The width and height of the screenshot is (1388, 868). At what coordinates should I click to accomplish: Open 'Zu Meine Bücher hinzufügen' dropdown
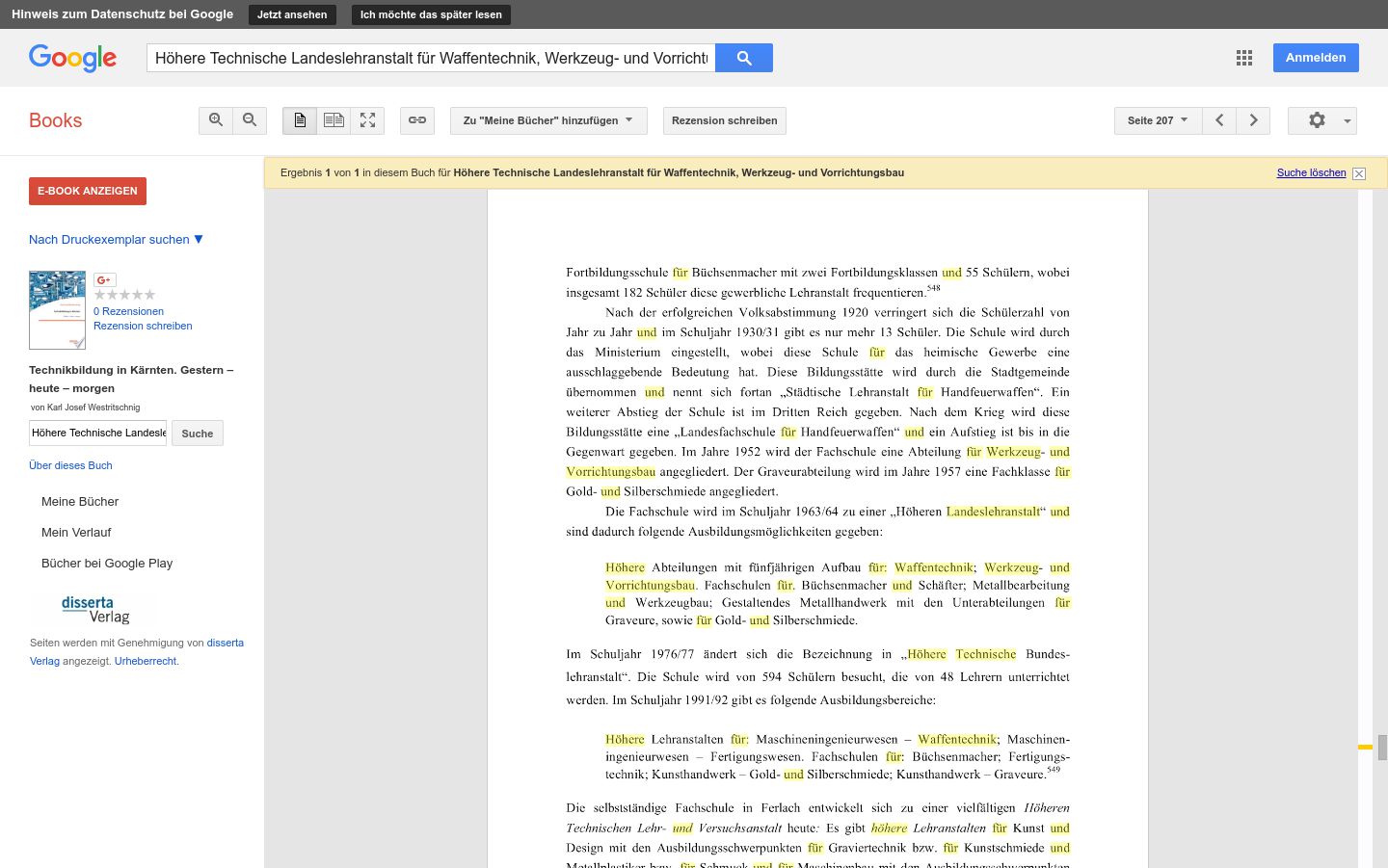click(x=548, y=120)
